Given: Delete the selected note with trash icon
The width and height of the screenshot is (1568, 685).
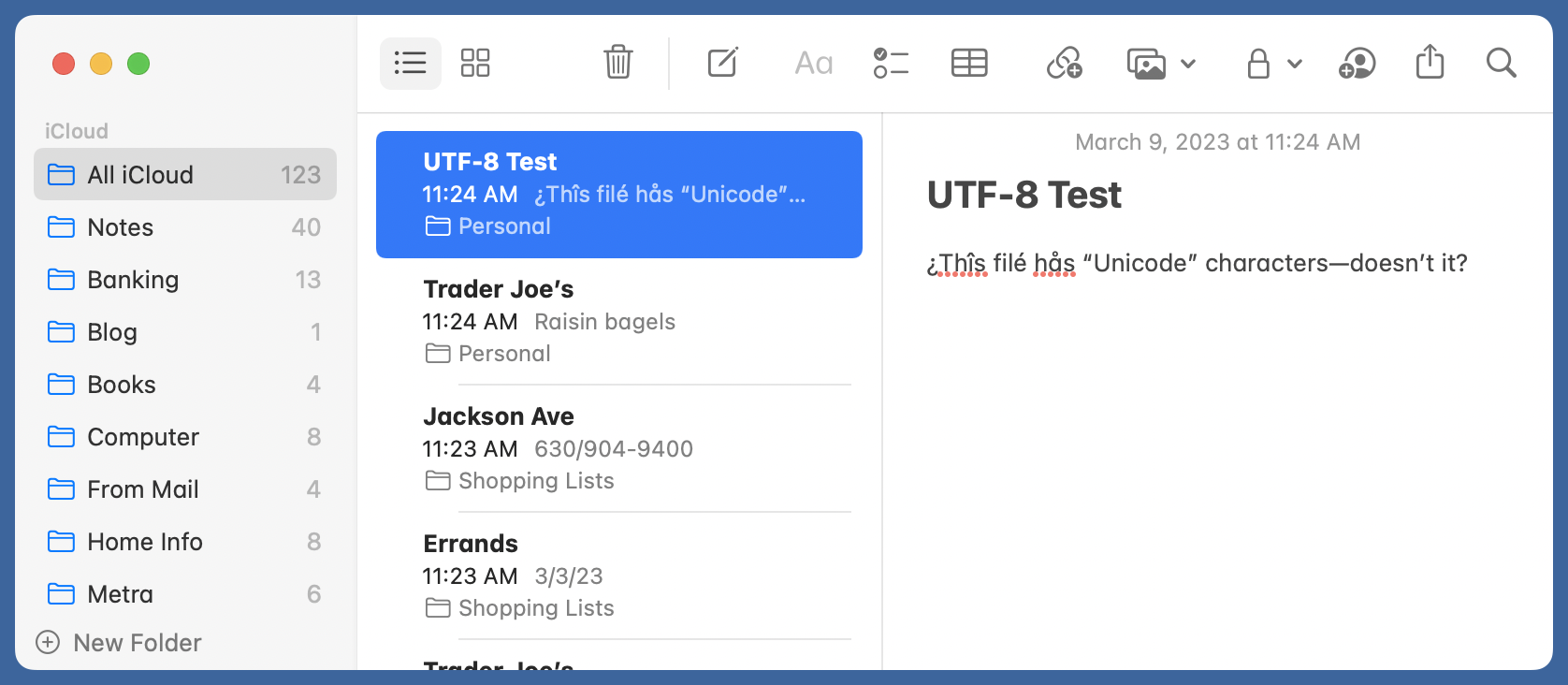Looking at the screenshot, I should 617,64.
